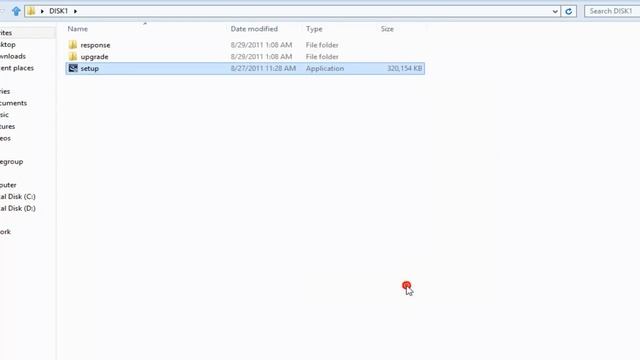The image size is (640, 360).
Task: Click the DISK1 breadcrumb in address bar
Action: (58, 11)
